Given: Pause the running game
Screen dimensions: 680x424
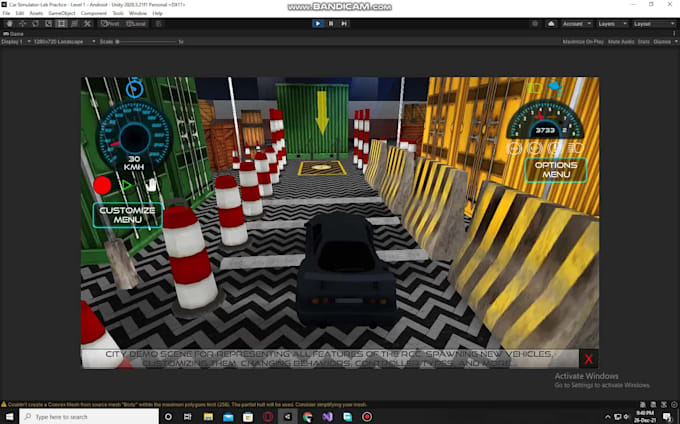Looking at the screenshot, I should tap(331, 23).
